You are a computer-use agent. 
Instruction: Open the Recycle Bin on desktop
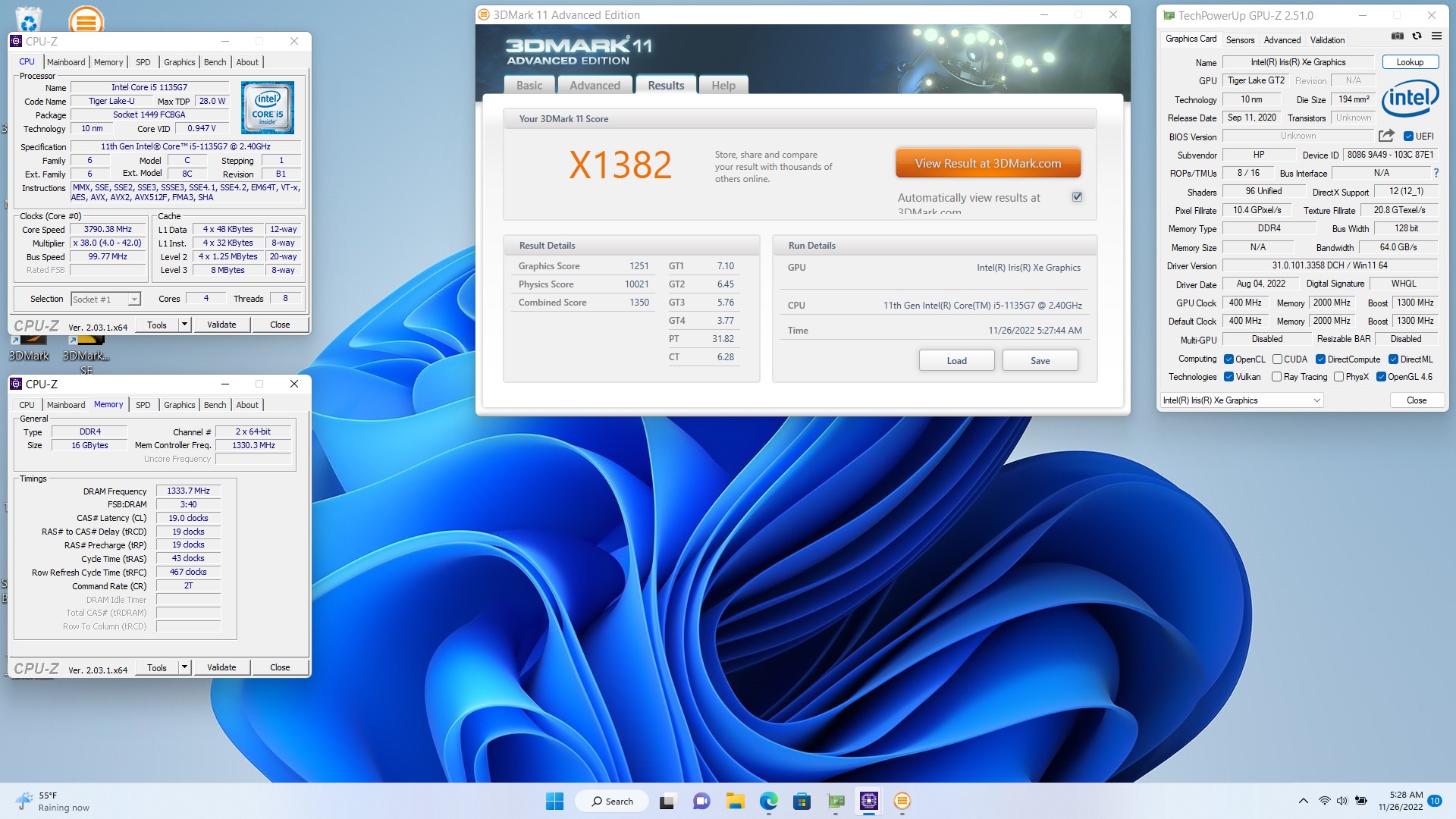(28, 19)
